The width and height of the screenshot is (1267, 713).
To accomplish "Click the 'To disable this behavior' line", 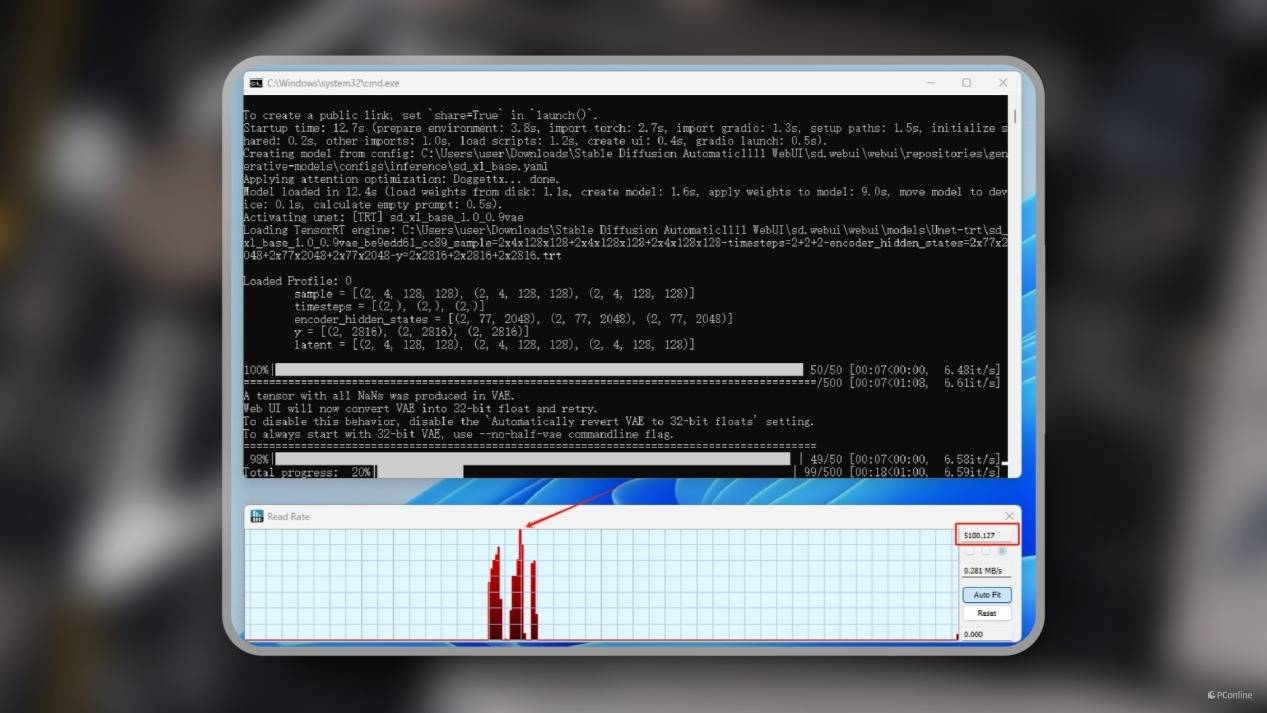I will click(x=529, y=421).
